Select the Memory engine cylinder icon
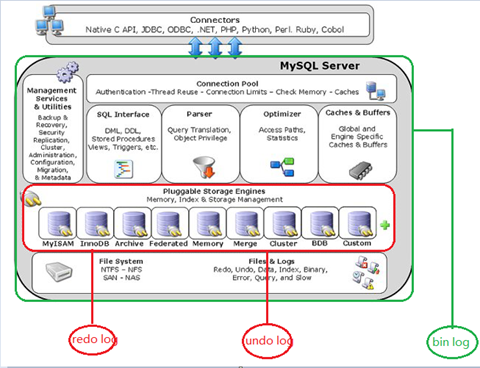 [x=209, y=223]
